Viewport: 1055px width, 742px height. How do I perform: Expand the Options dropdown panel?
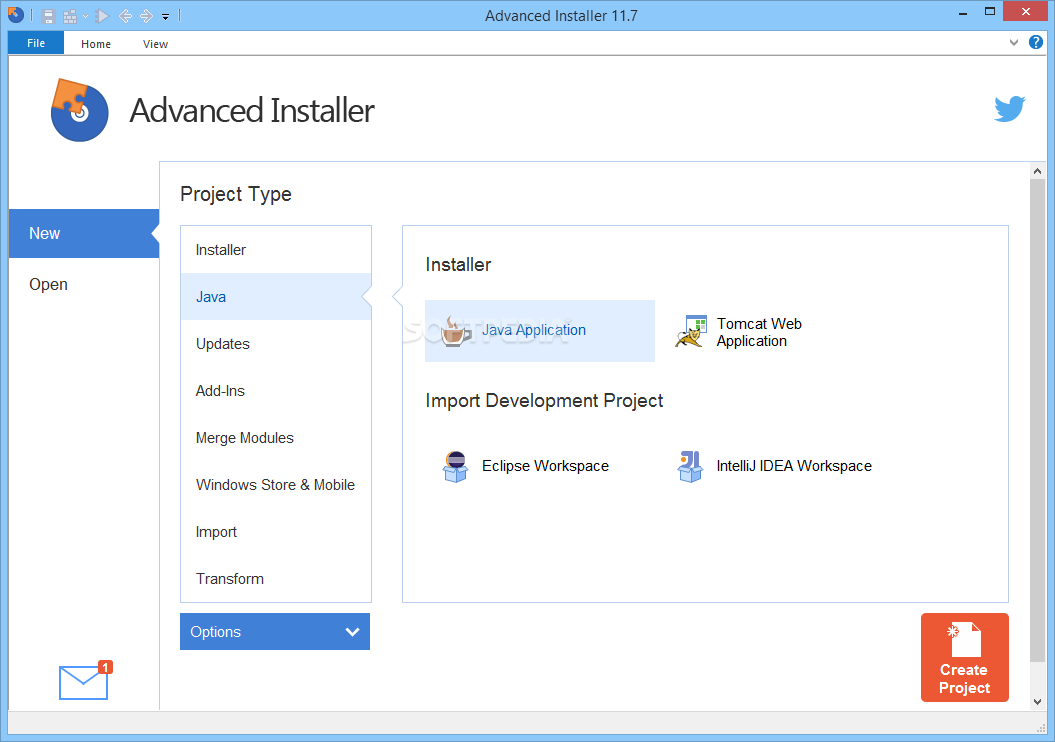(x=275, y=632)
